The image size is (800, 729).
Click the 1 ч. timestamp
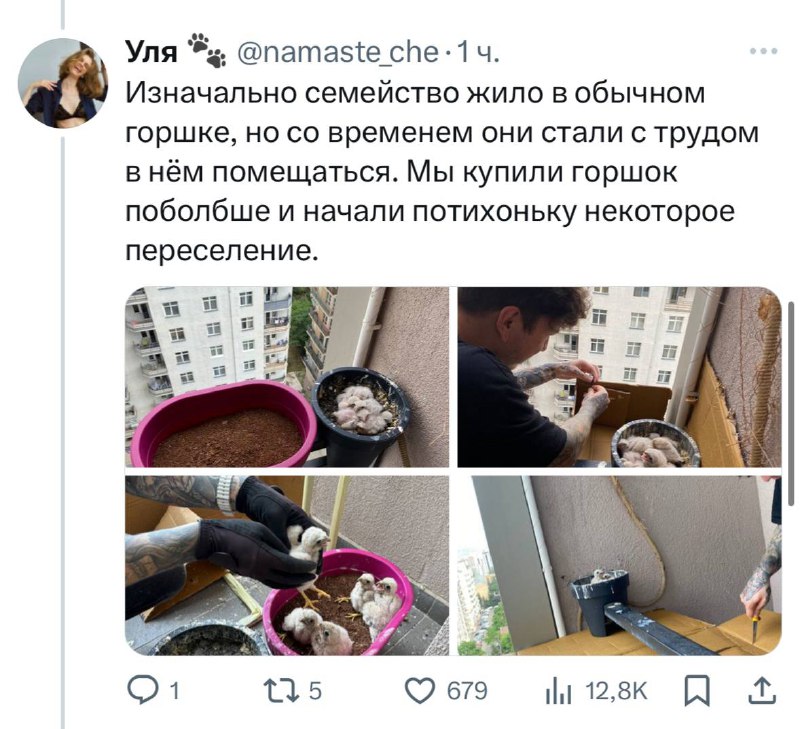tap(478, 52)
